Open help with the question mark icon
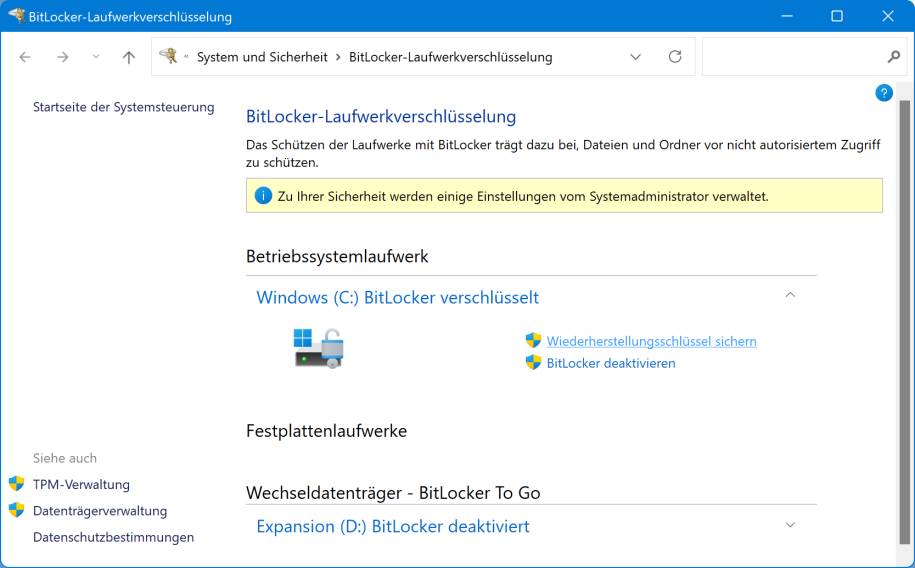The image size is (915, 568). [x=883, y=93]
